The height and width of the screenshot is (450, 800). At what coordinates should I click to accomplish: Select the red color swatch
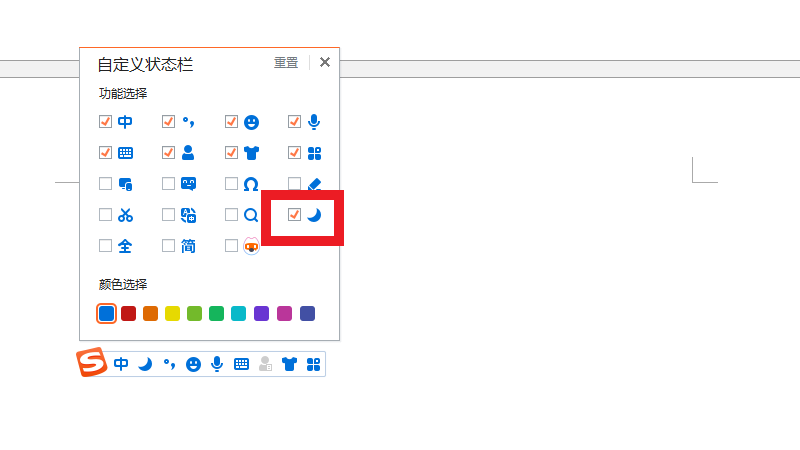click(128, 314)
